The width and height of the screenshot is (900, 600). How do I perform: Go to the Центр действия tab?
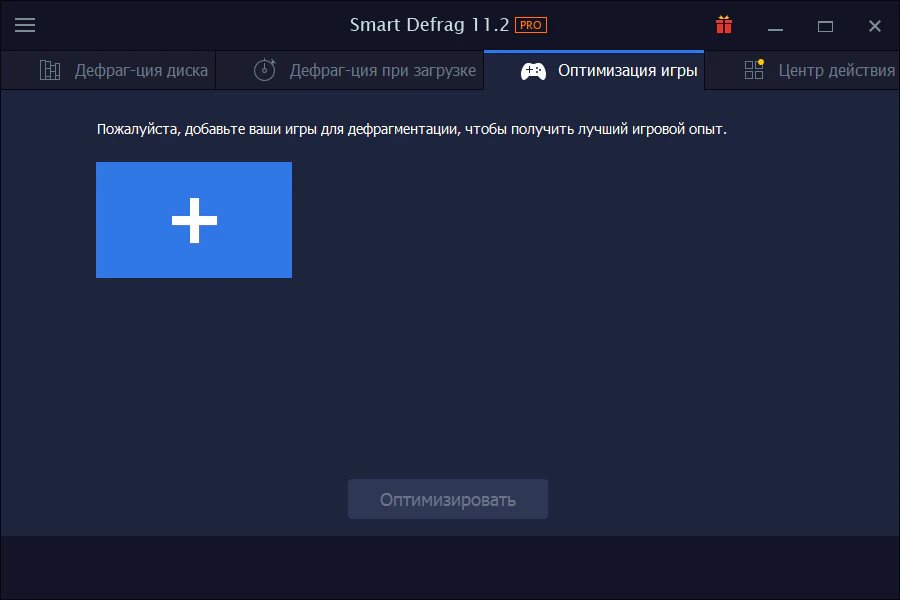[x=836, y=70]
